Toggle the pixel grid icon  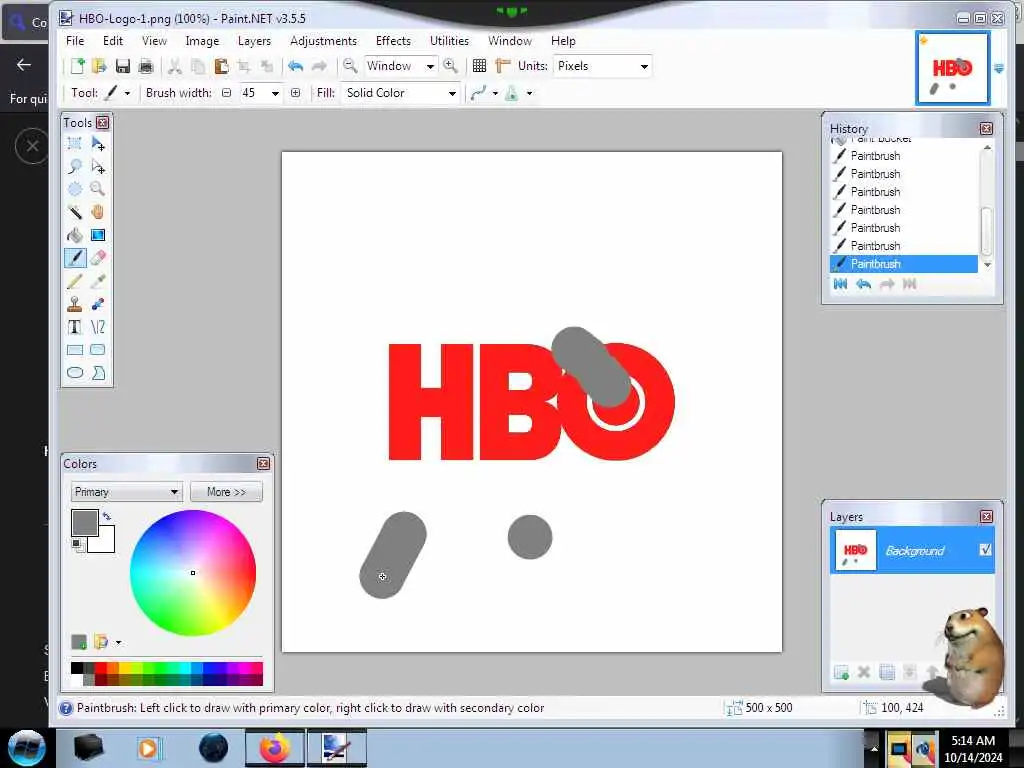tap(479, 65)
